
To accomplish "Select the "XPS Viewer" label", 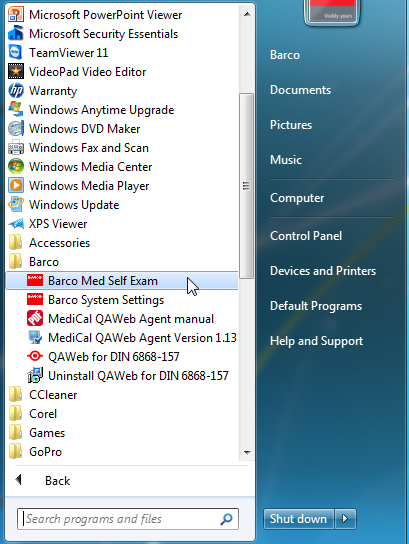I will [x=58, y=224].
